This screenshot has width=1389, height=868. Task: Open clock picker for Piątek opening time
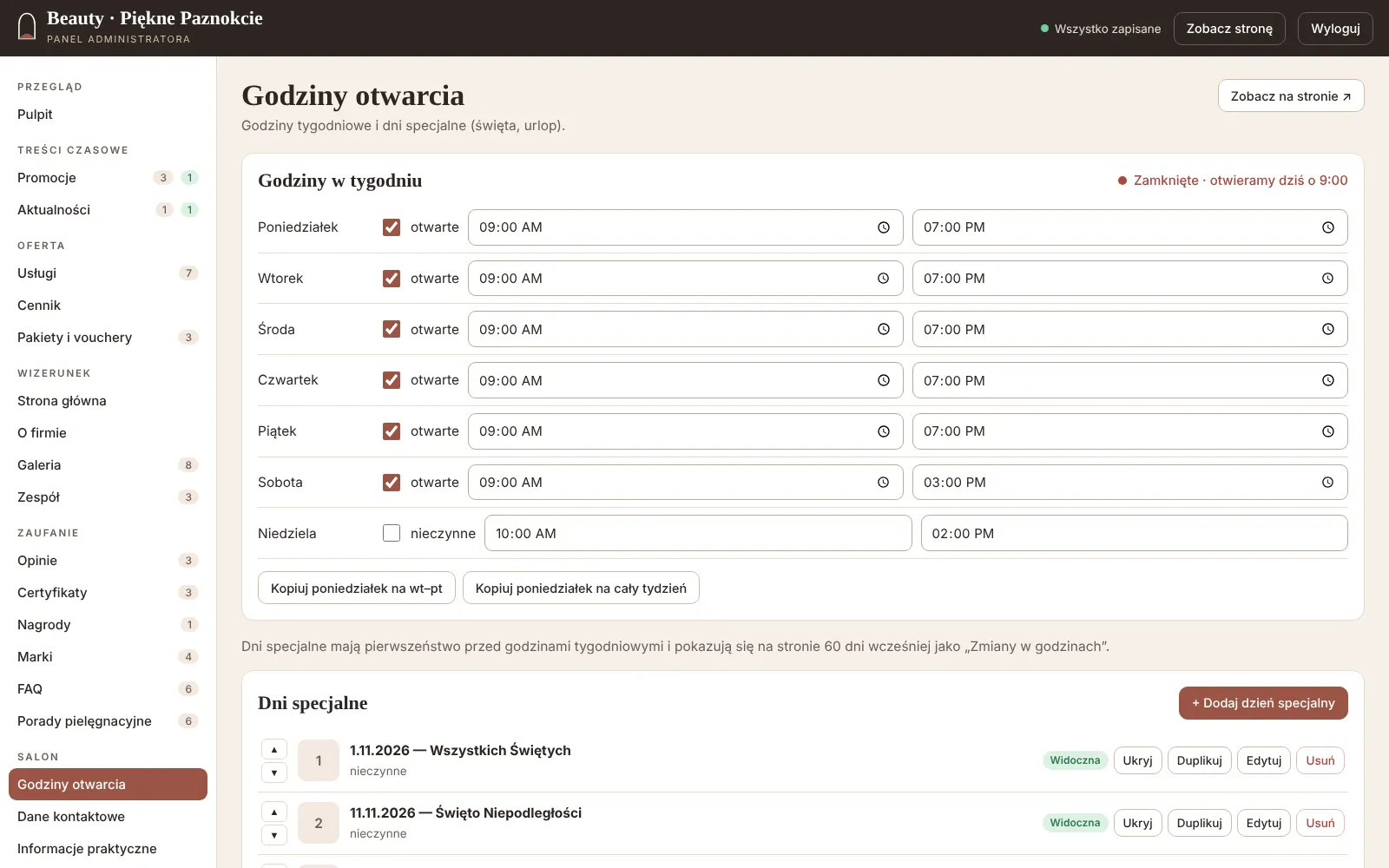[883, 431]
